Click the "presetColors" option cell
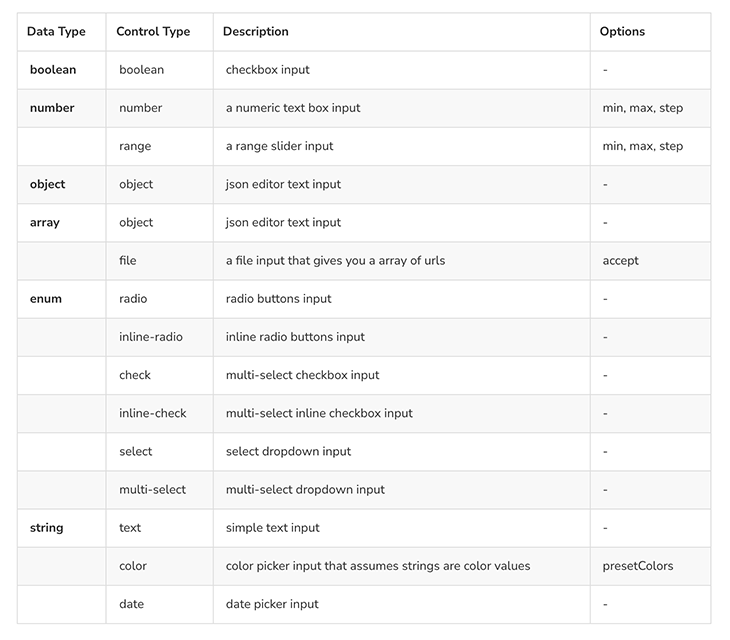This screenshot has width=730, height=640. [x=638, y=566]
